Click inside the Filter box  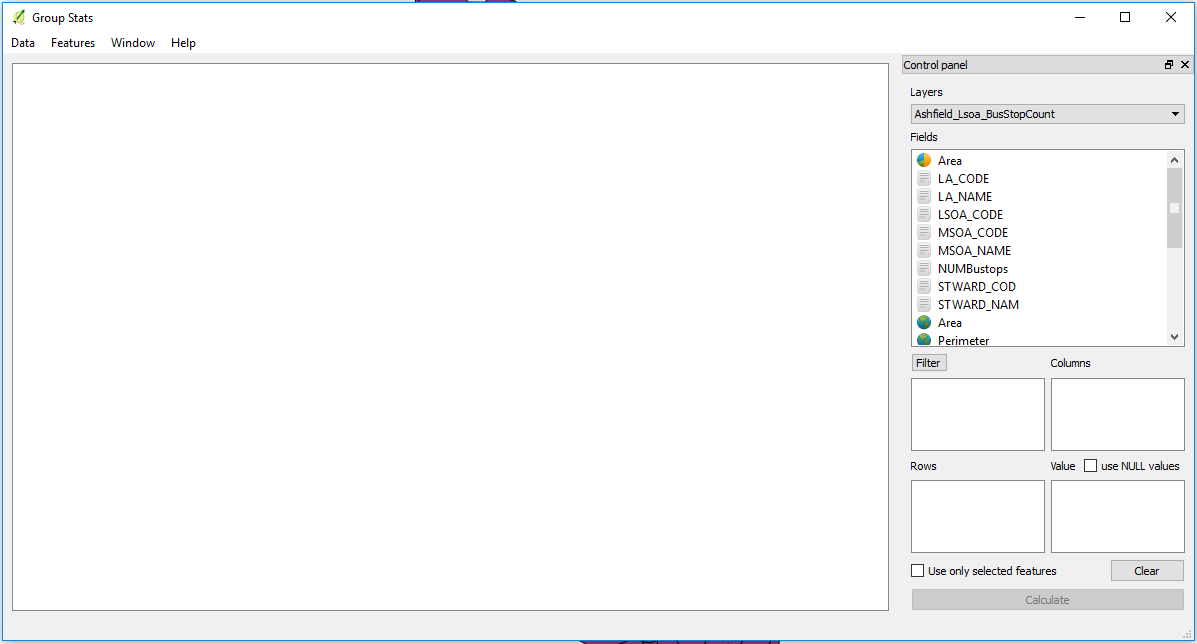point(977,414)
